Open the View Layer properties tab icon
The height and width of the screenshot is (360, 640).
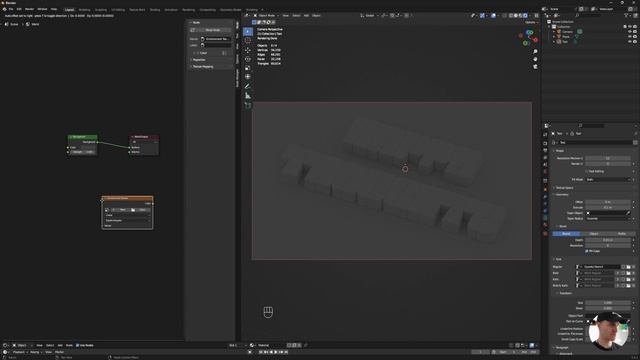[x=545, y=158]
